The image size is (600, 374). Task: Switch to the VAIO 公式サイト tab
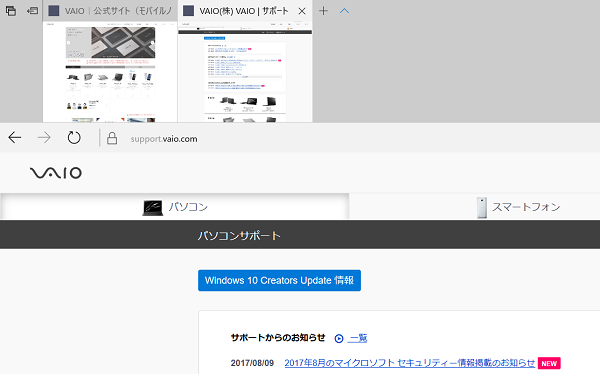110,11
